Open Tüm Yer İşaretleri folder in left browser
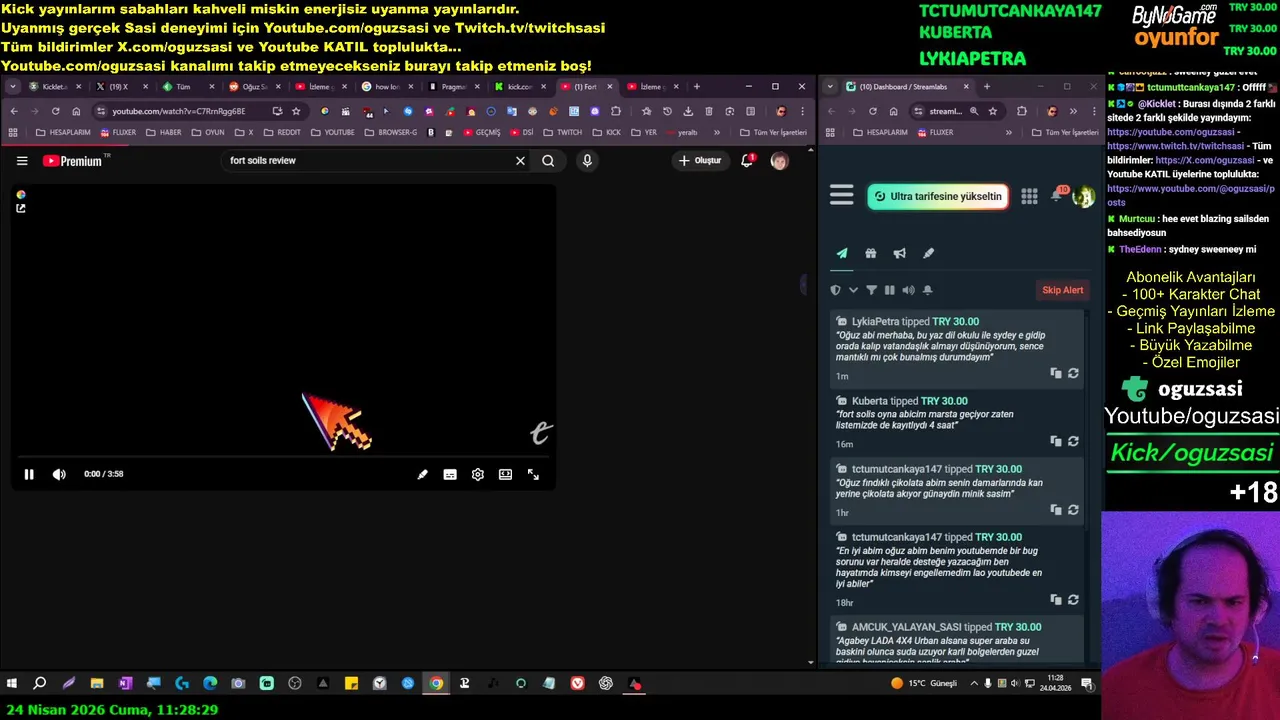Image resolution: width=1280 pixels, height=720 pixels. [x=773, y=132]
